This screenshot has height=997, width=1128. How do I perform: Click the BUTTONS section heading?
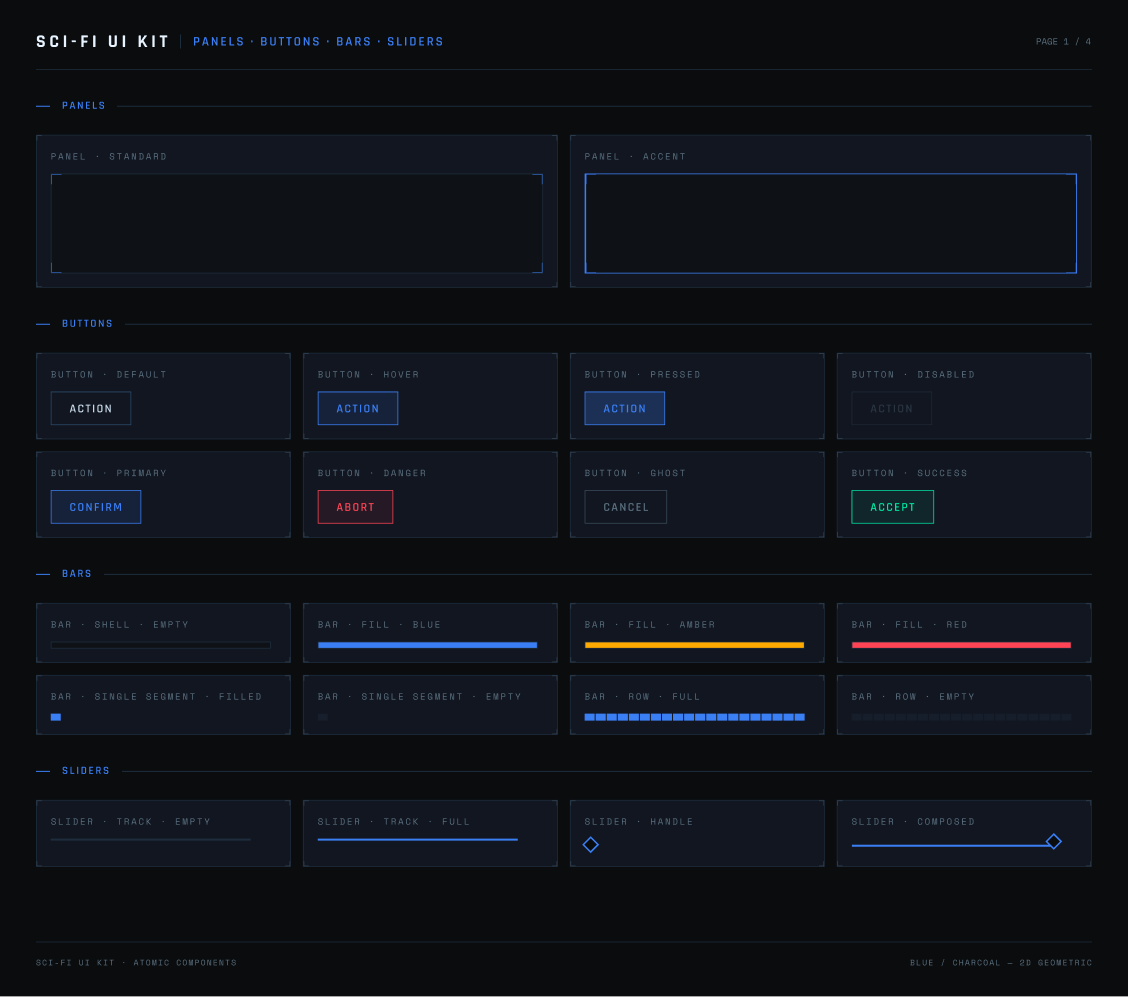(x=87, y=323)
